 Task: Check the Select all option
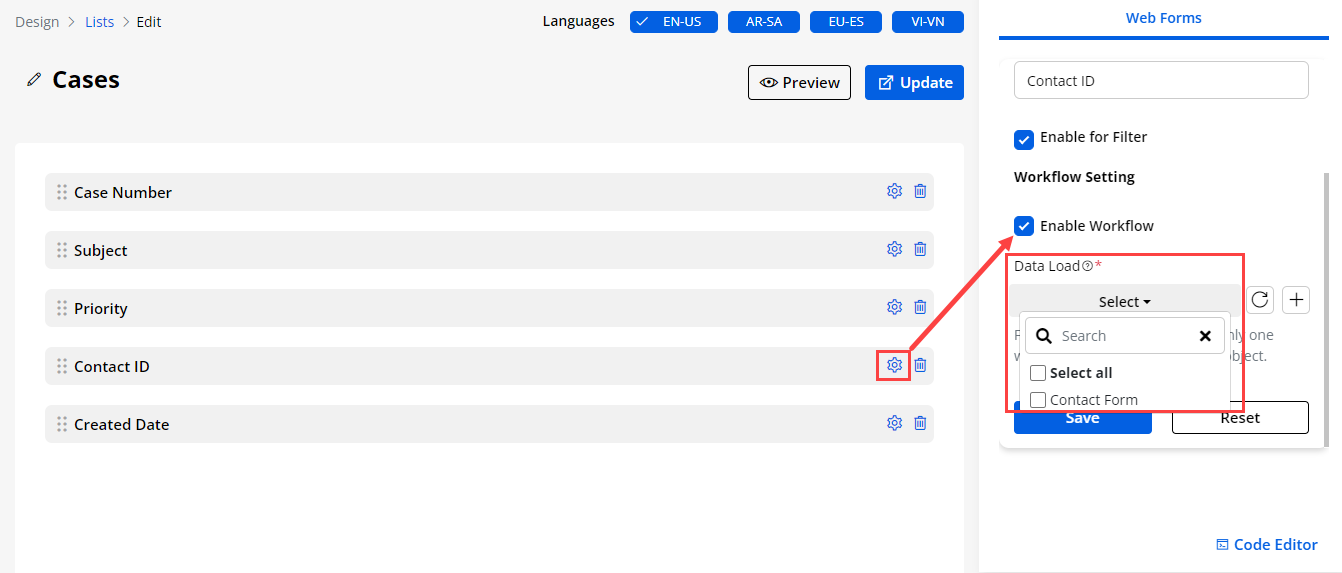tap(1038, 373)
